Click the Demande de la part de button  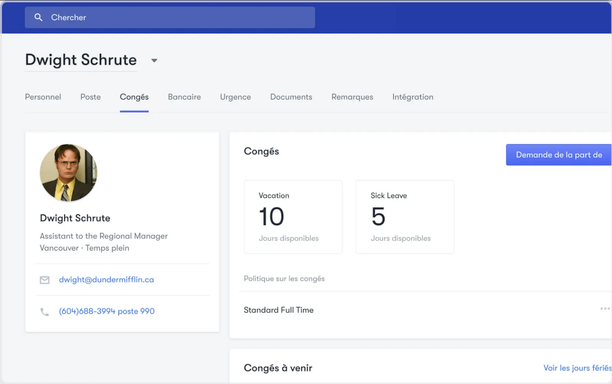pyautogui.click(x=559, y=155)
